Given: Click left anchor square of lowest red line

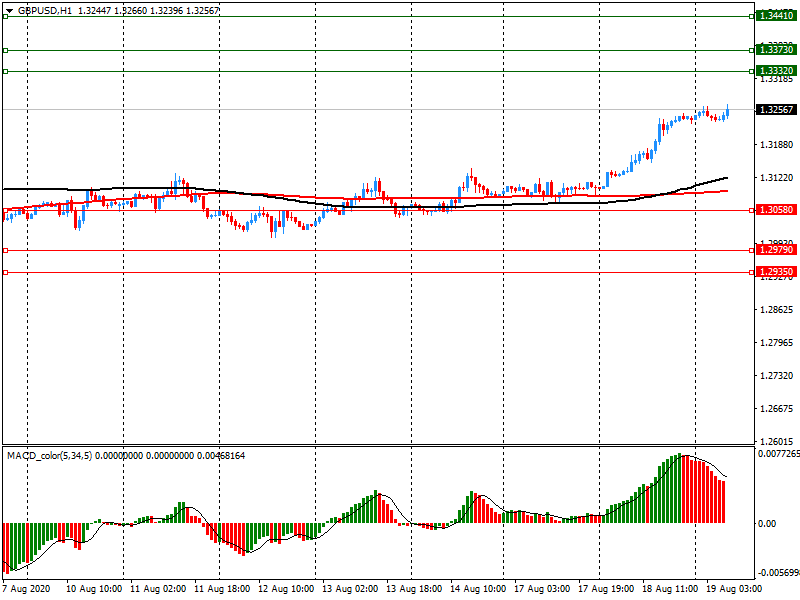Looking at the screenshot, I should click(x=5, y=272).
